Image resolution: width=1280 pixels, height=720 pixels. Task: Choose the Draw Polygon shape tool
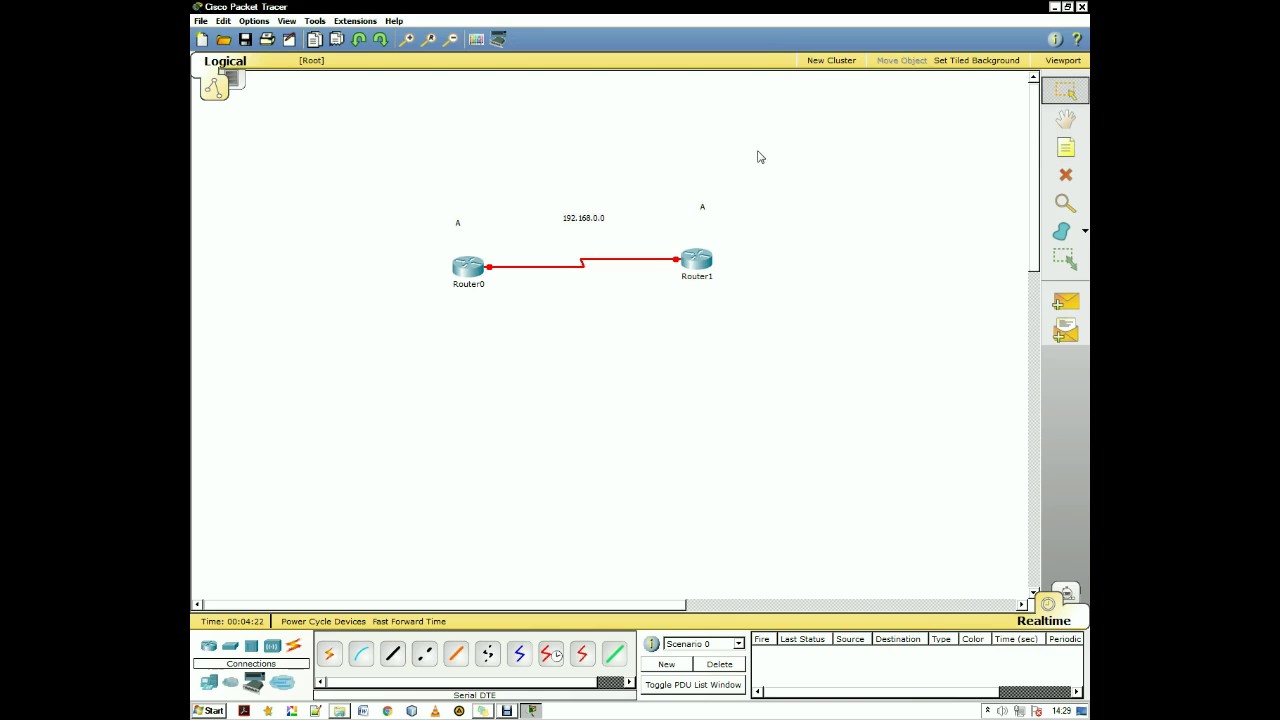[1062, 231]
